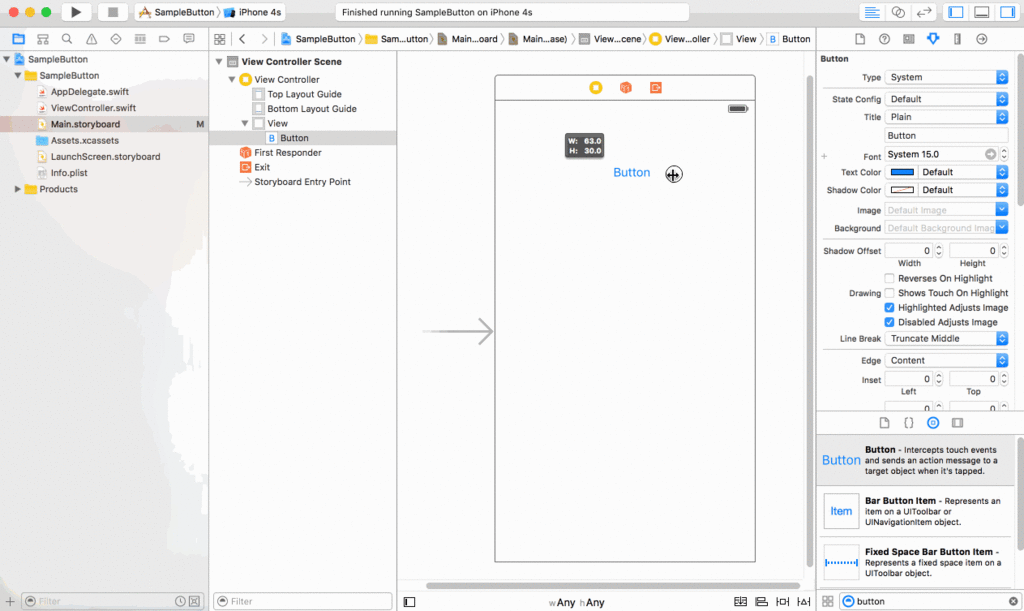
Task: Select Info.plist file
Action: coord(69,173)
